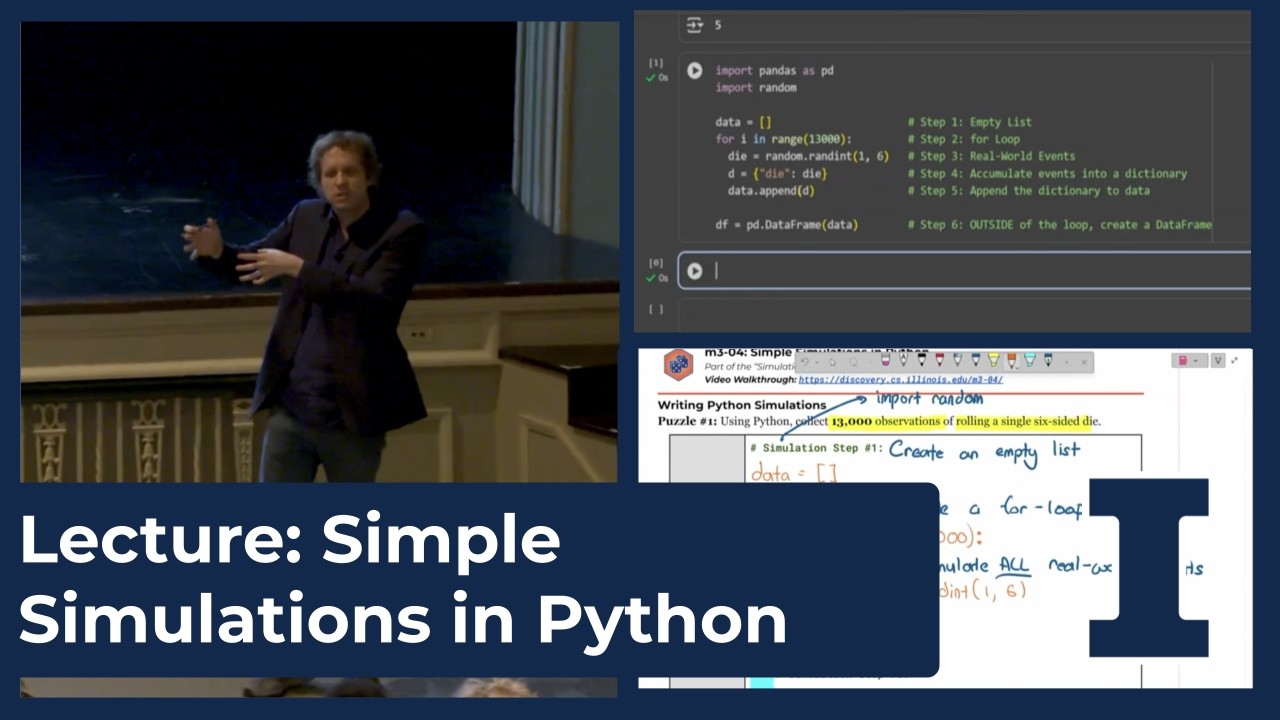Click the "Writing Python Simulations" heading
This screenshot has width=1280, height=720.
tap(742, 405)
